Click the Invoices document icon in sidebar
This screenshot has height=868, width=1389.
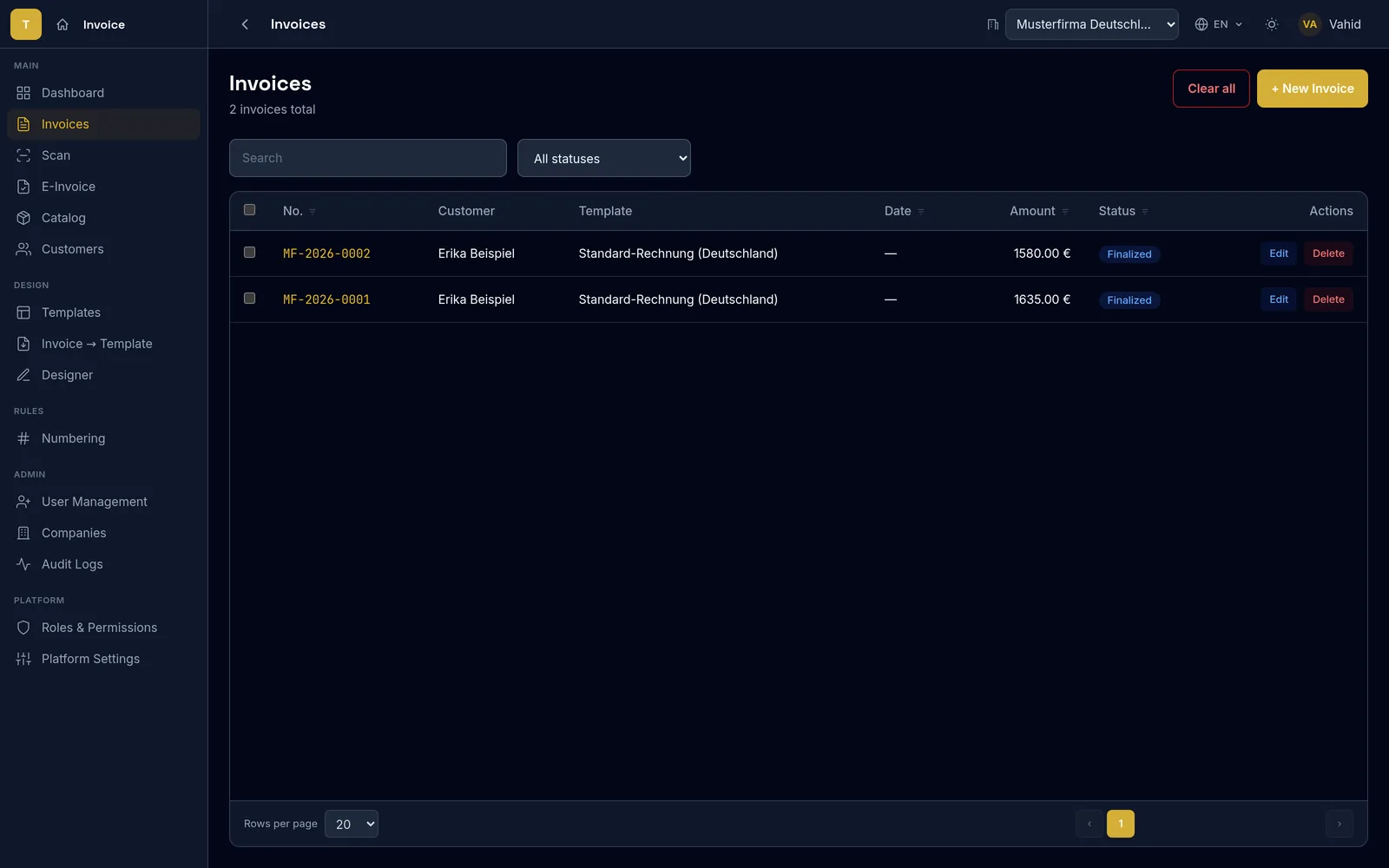tap(23, 124)
